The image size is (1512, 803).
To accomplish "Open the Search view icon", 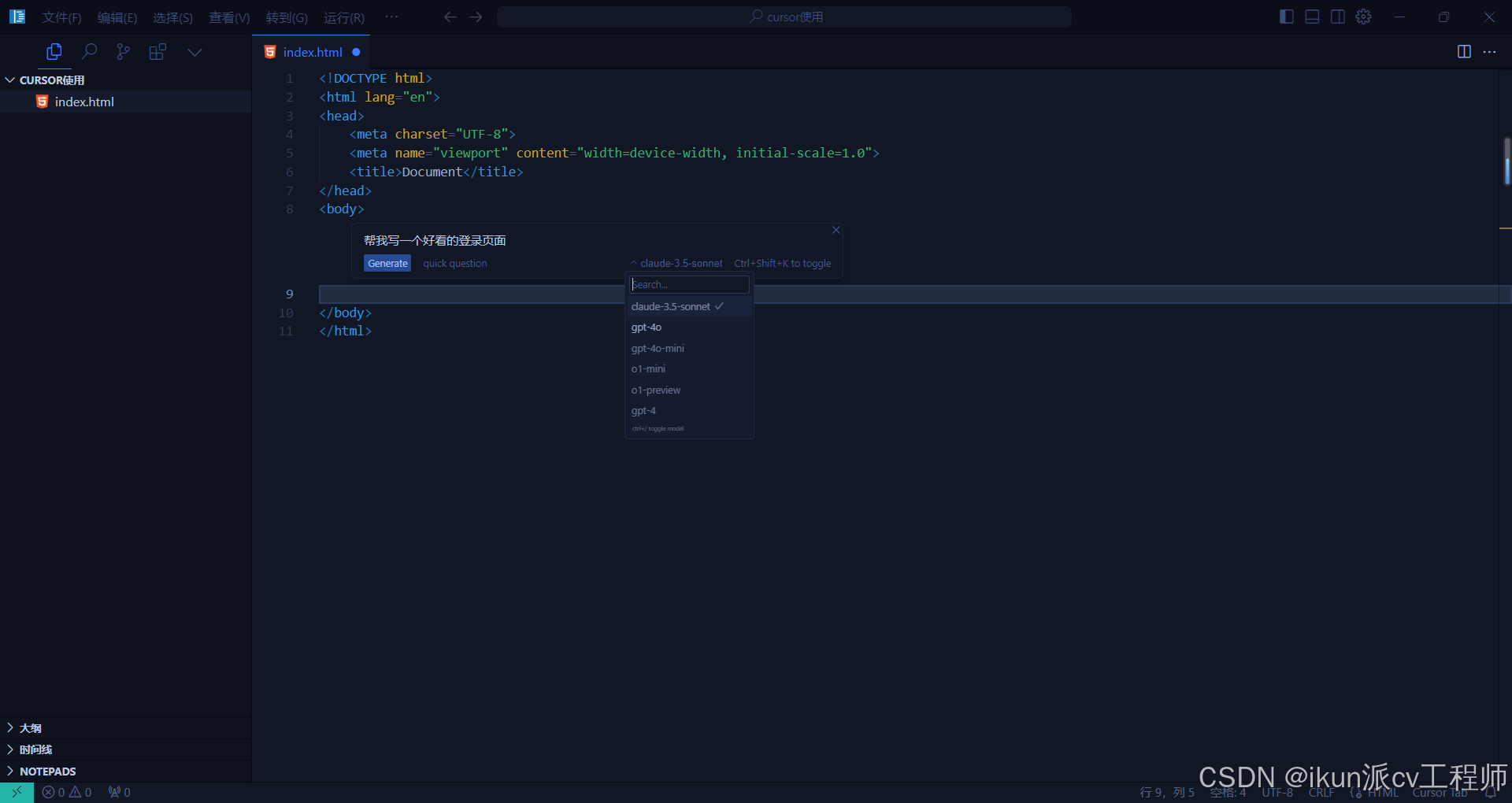I will pyautogui.click(x=89, y=52).
